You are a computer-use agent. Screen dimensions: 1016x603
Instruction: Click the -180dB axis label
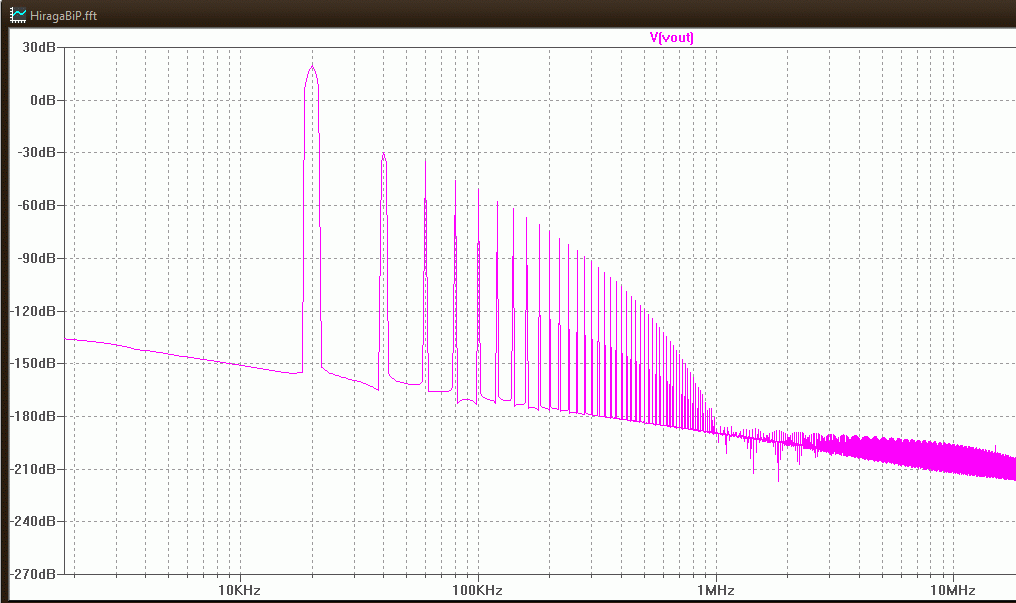34,416
